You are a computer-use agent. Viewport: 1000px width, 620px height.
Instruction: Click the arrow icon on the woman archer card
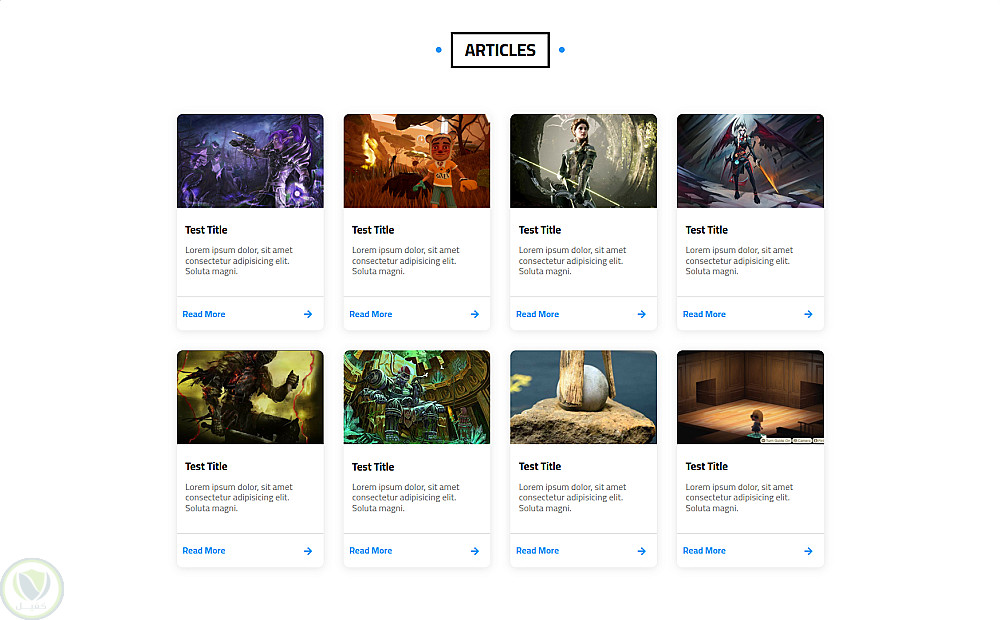642,314
